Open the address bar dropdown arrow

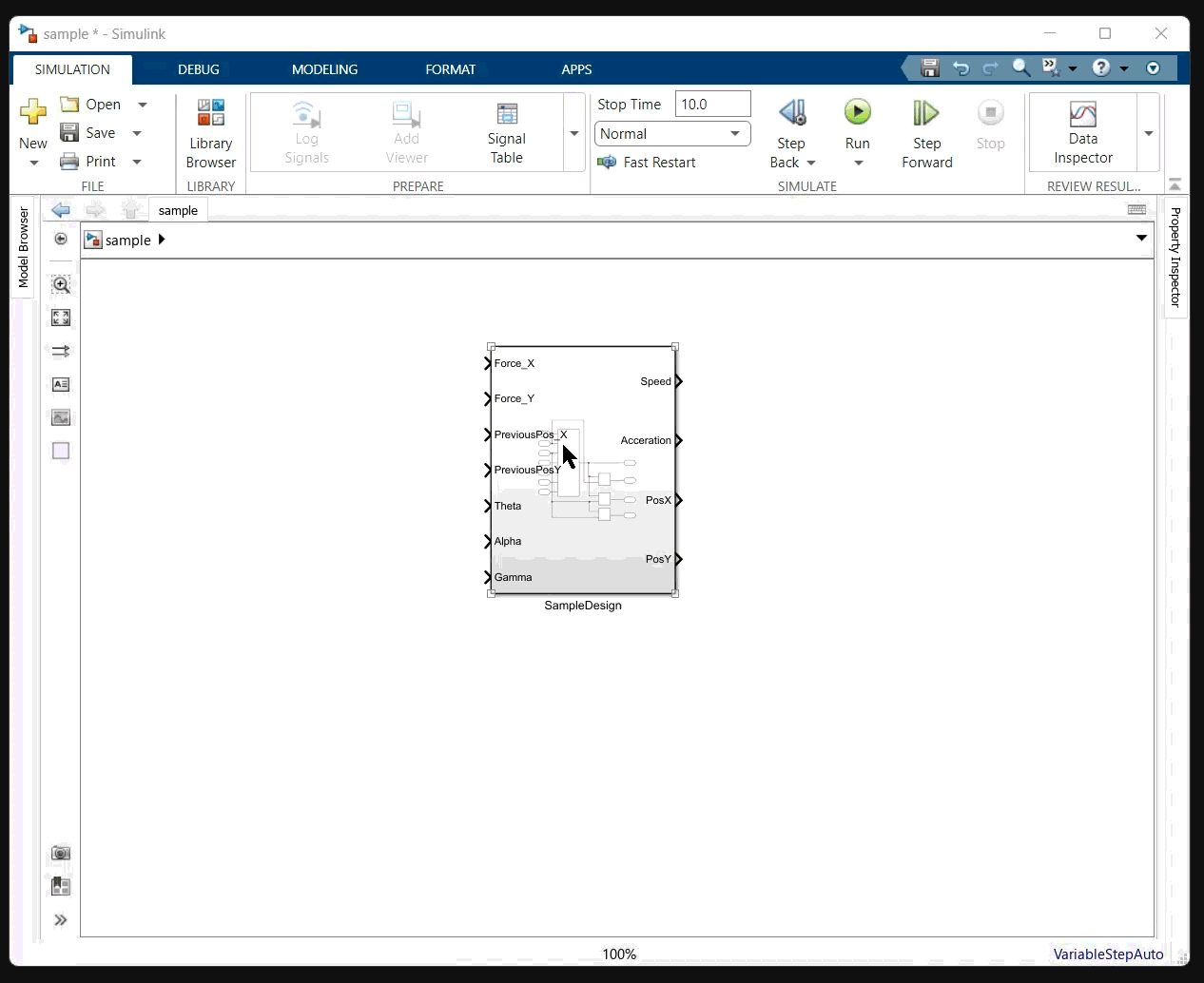point(1141,239)
